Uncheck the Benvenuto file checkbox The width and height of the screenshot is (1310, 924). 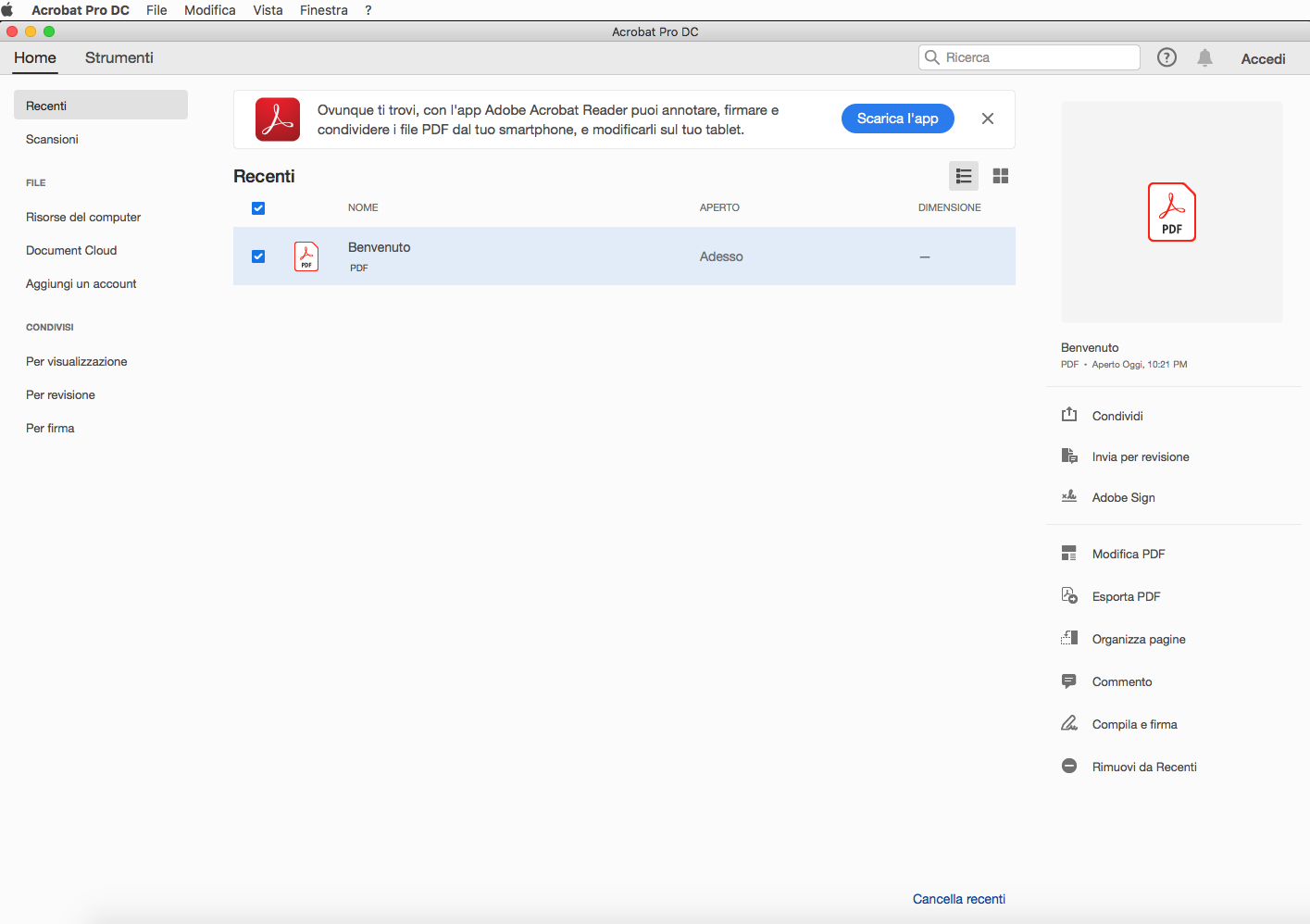(x=258, y=256)
